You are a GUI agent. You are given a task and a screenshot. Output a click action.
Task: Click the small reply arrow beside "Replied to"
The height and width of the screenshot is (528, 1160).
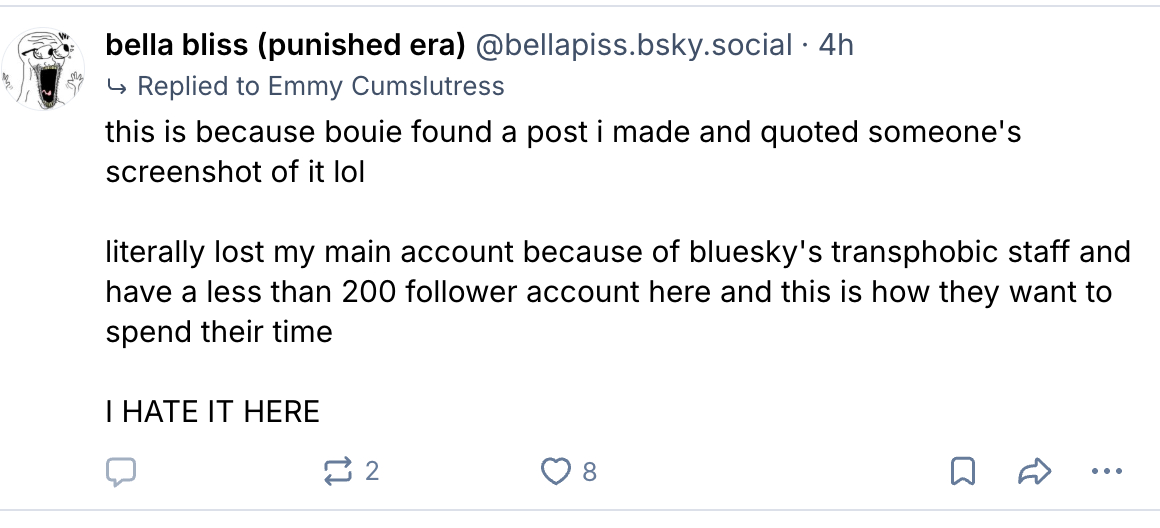(116, 87)
